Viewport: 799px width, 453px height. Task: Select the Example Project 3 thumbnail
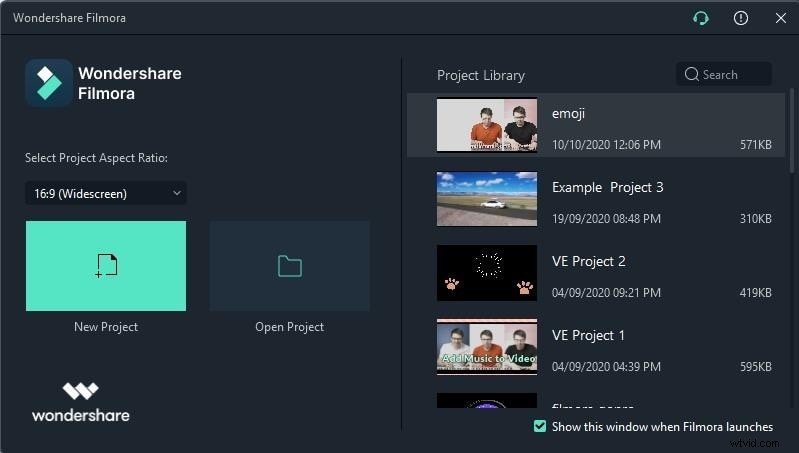coord(487,199)
